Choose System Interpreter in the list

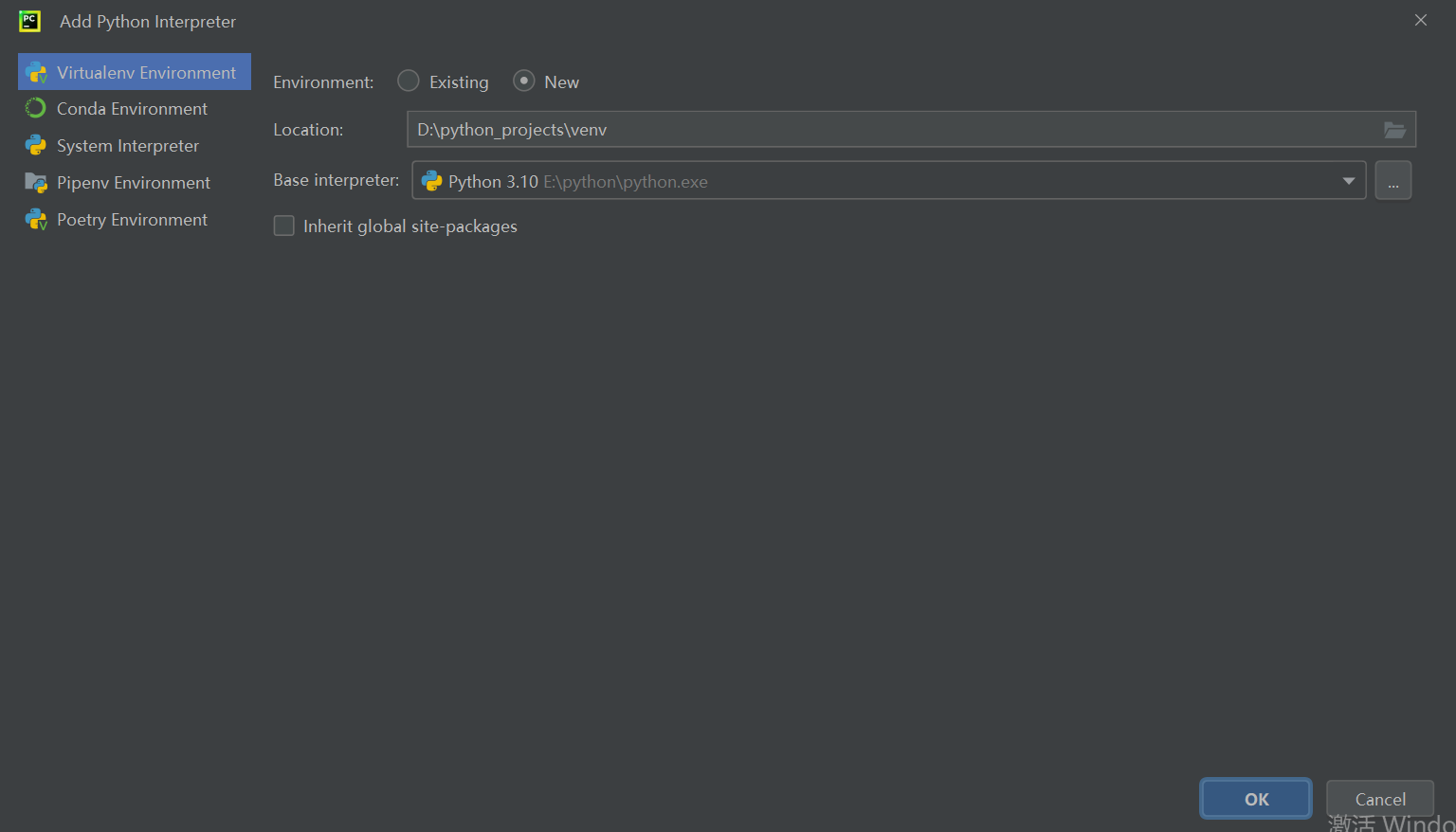pyautogui.click(x=135, y=145)
